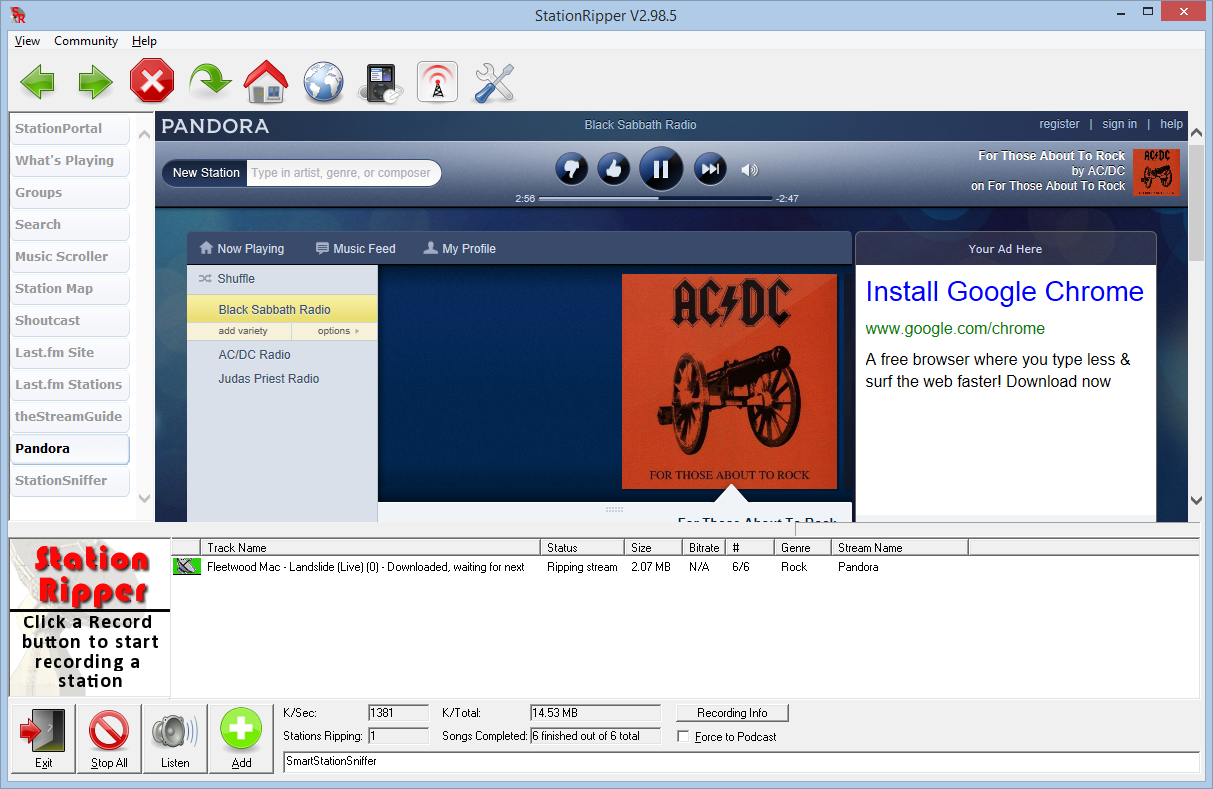Switch to My Profile tab

460,249
